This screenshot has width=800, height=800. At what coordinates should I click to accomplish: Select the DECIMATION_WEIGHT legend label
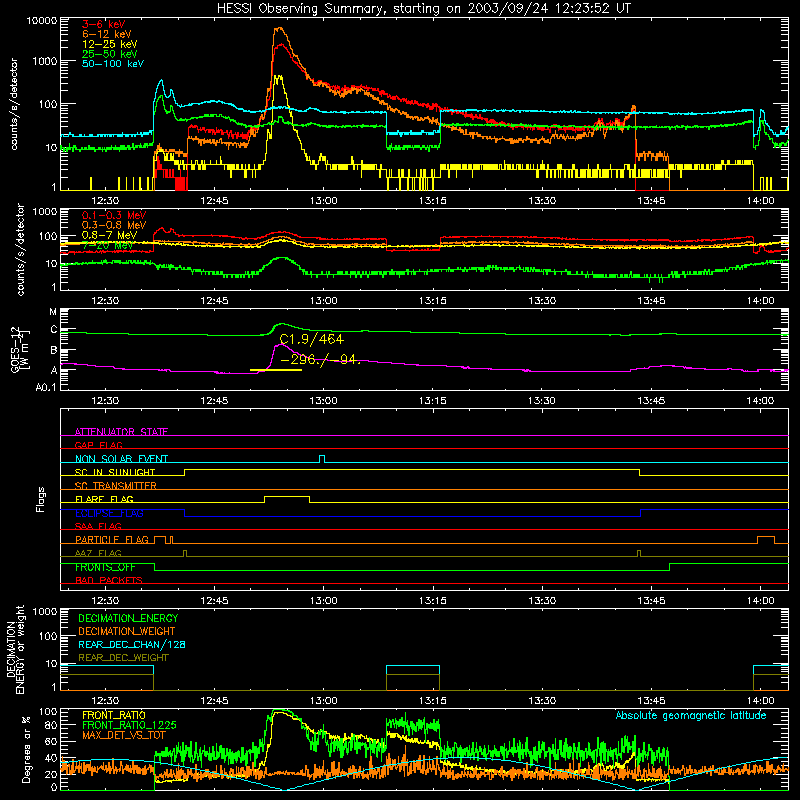[127, 631]
